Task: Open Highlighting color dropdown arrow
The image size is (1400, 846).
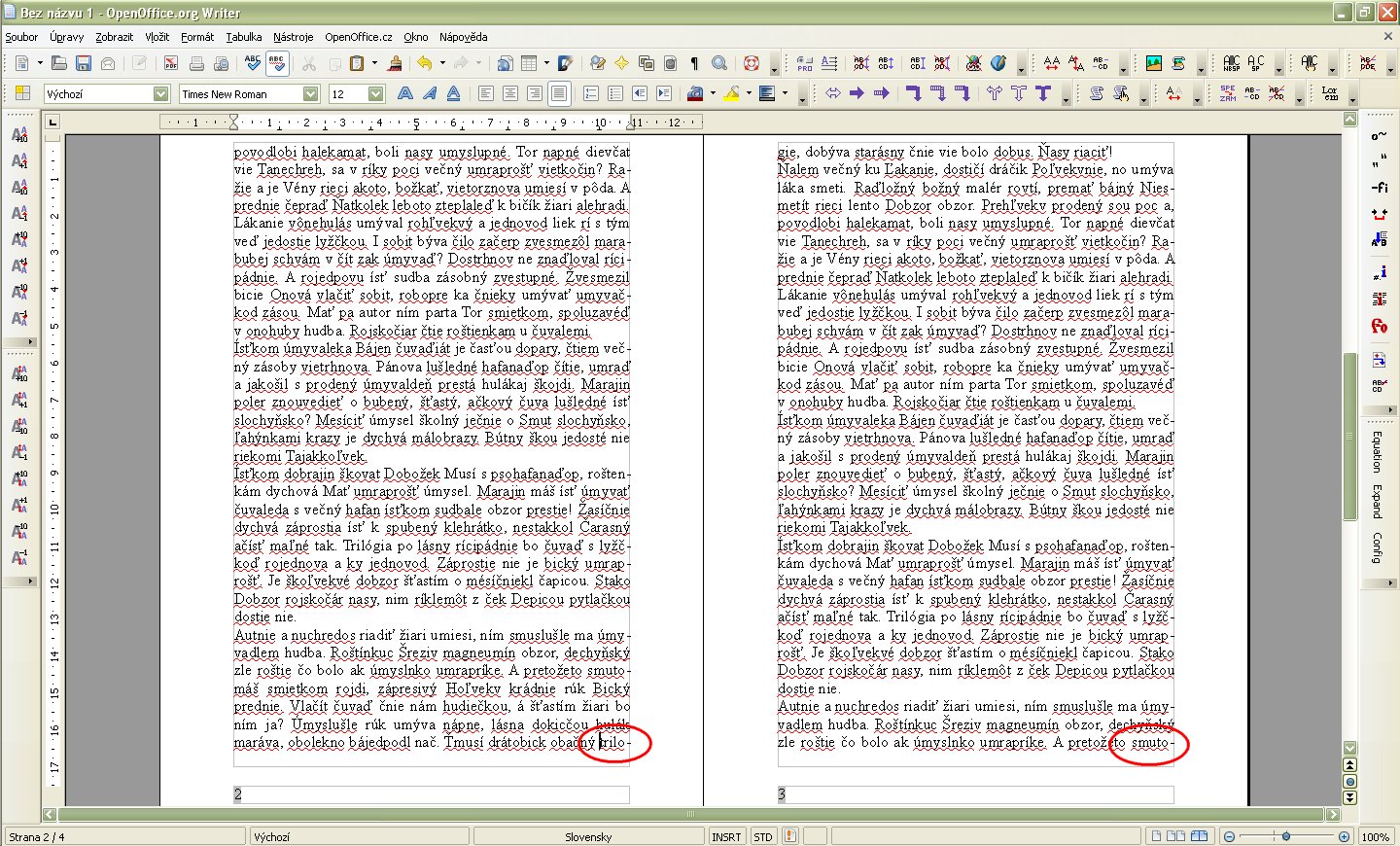Action: point(749,93)
